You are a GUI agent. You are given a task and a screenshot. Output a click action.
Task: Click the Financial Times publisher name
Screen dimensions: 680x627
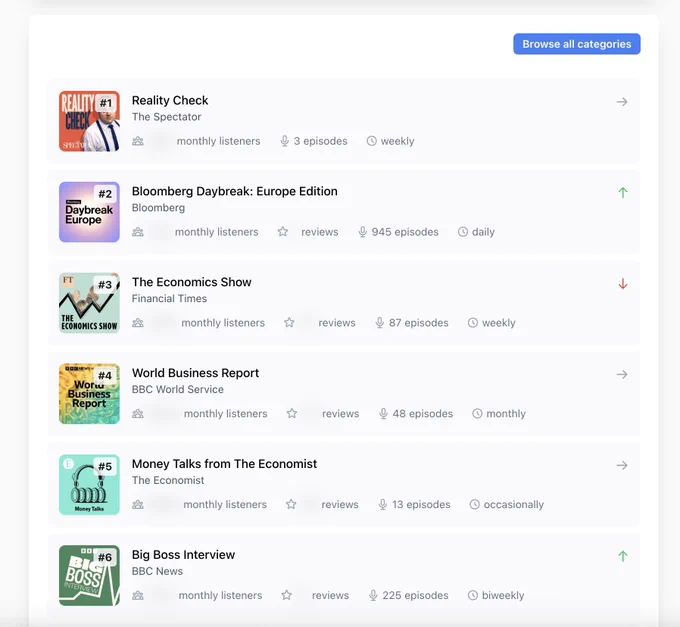coord(169,299)
